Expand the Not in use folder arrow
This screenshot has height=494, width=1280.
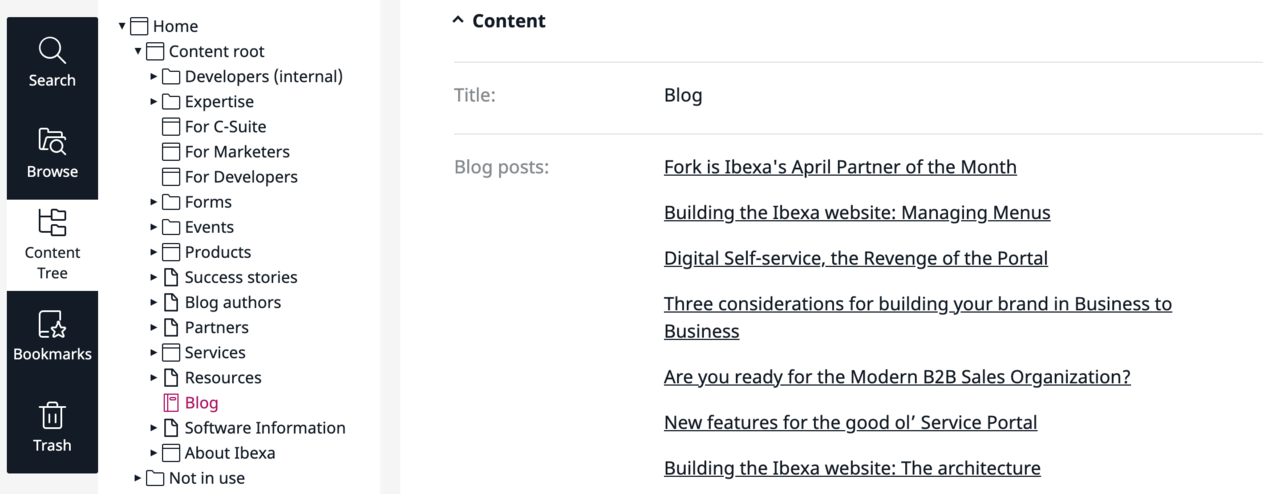point(138,478)
